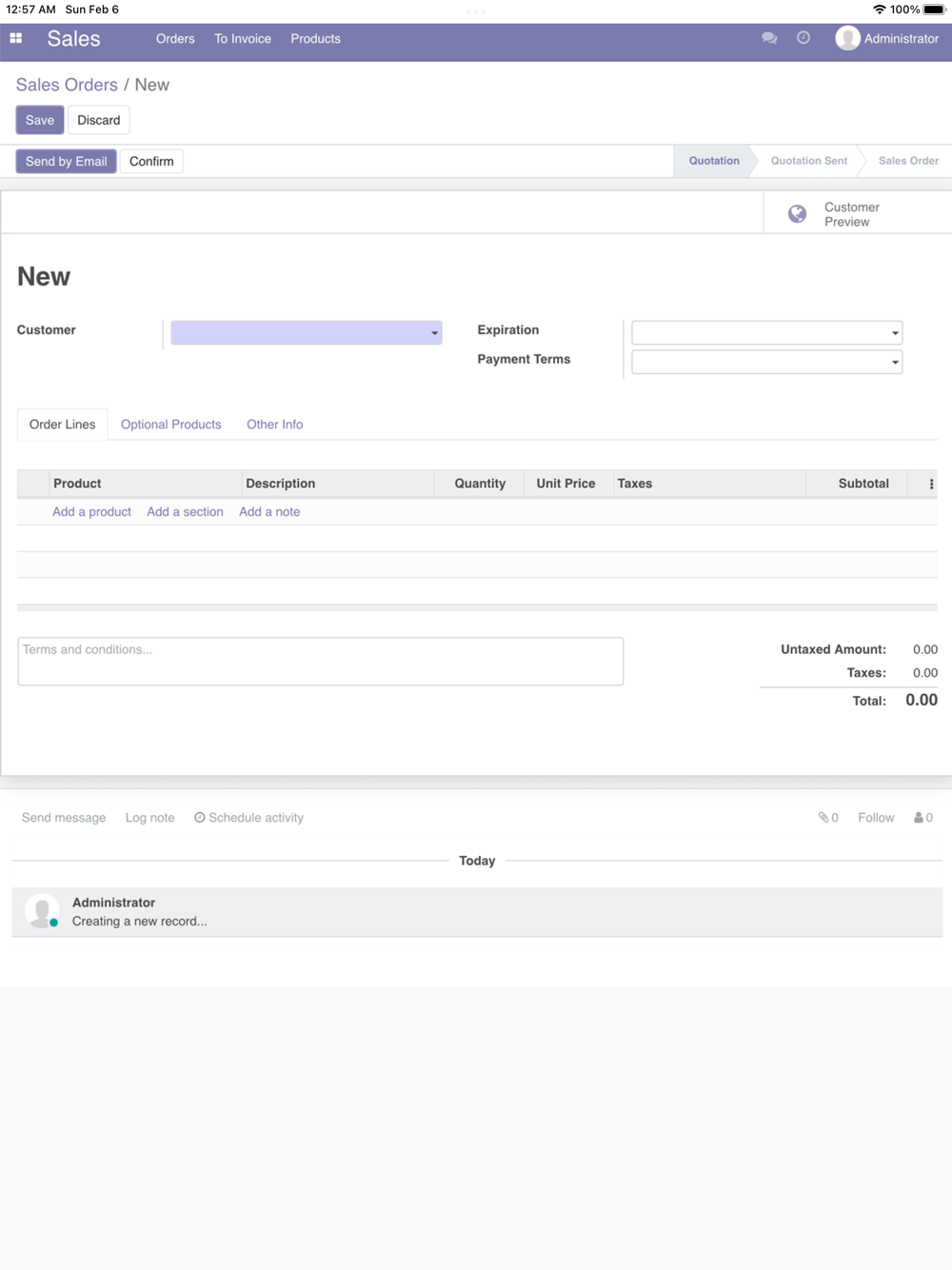The height and width of the screenshot is (1270, 952).
Task: Click the Customer Preview globe icon
Action: [x=798, y=214]
